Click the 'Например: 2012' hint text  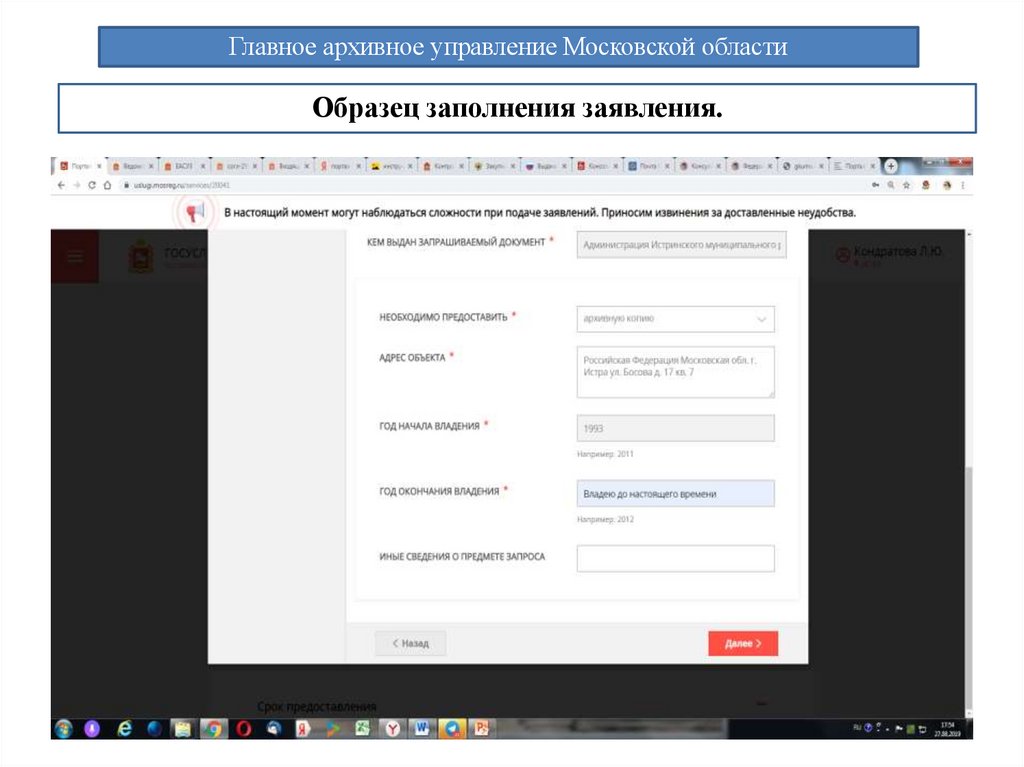[x=605, y=519]
